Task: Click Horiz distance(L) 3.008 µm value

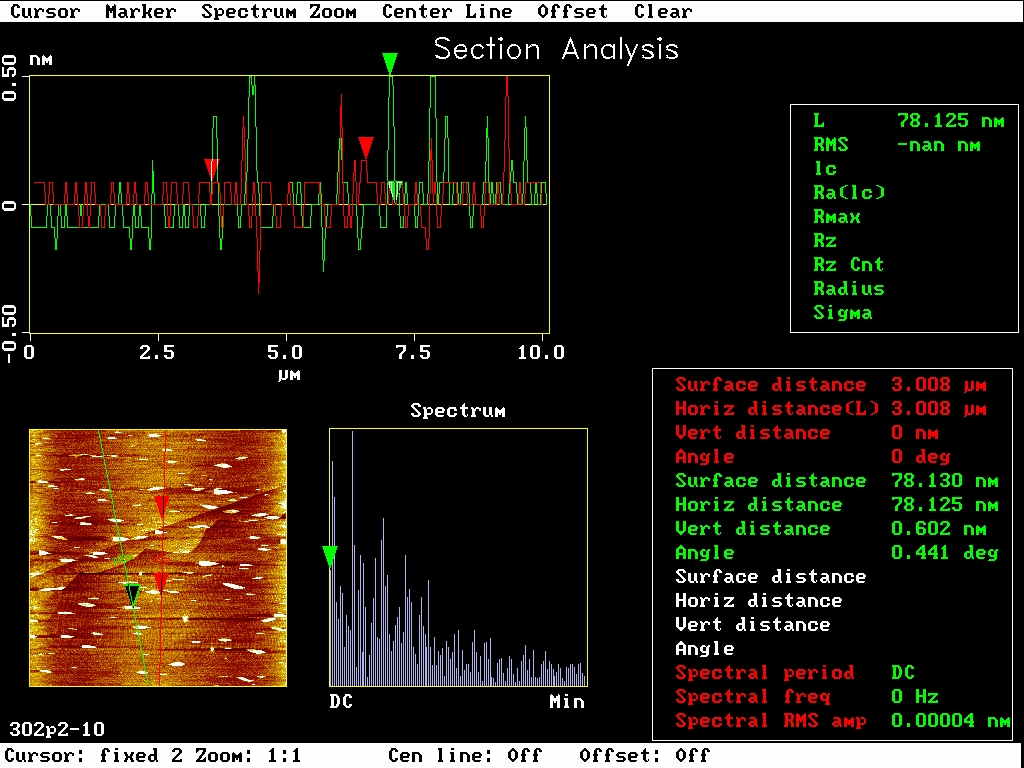Action: click(938, 409)
